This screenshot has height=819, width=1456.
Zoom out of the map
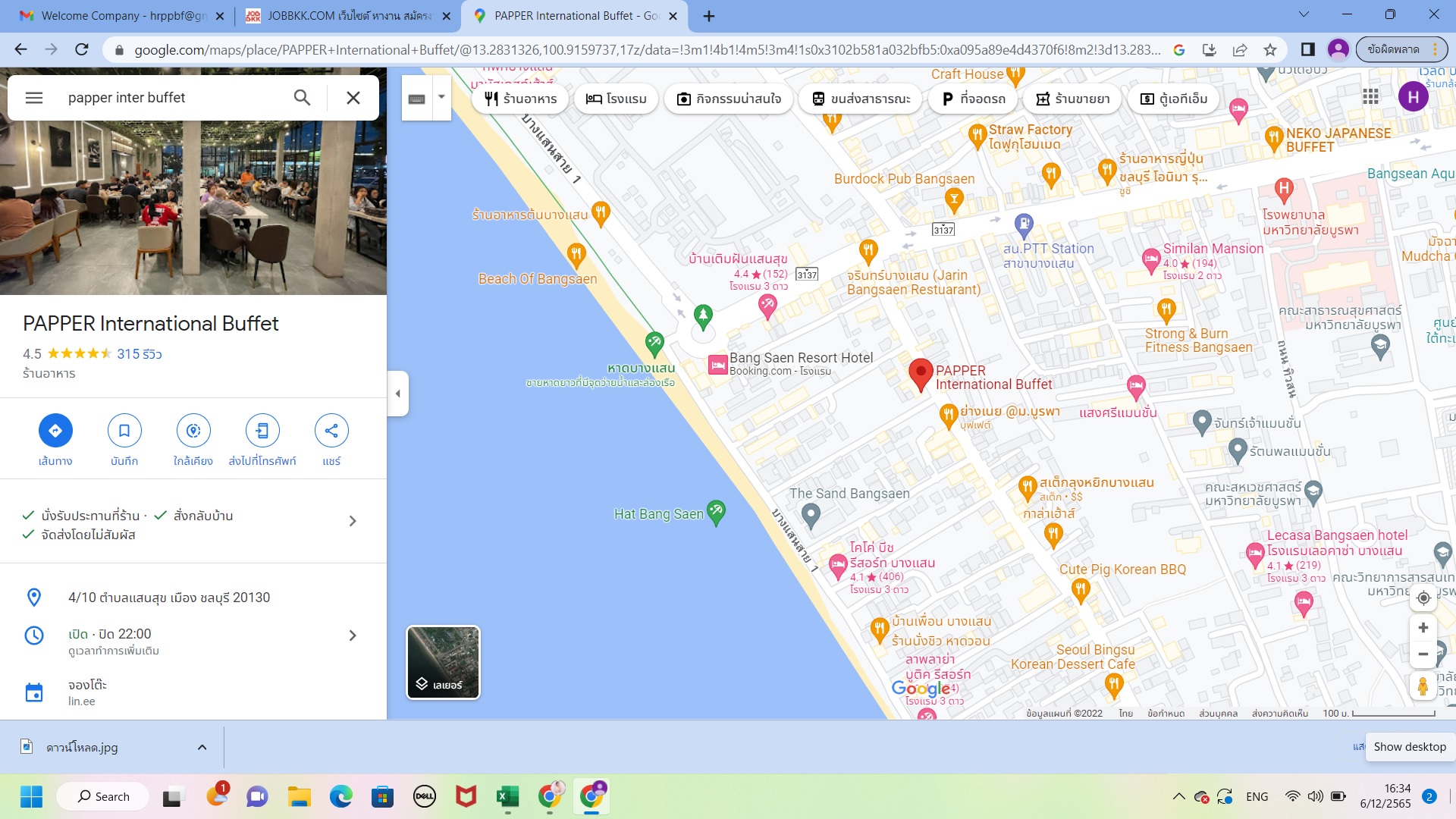[x=1423, y=654]
